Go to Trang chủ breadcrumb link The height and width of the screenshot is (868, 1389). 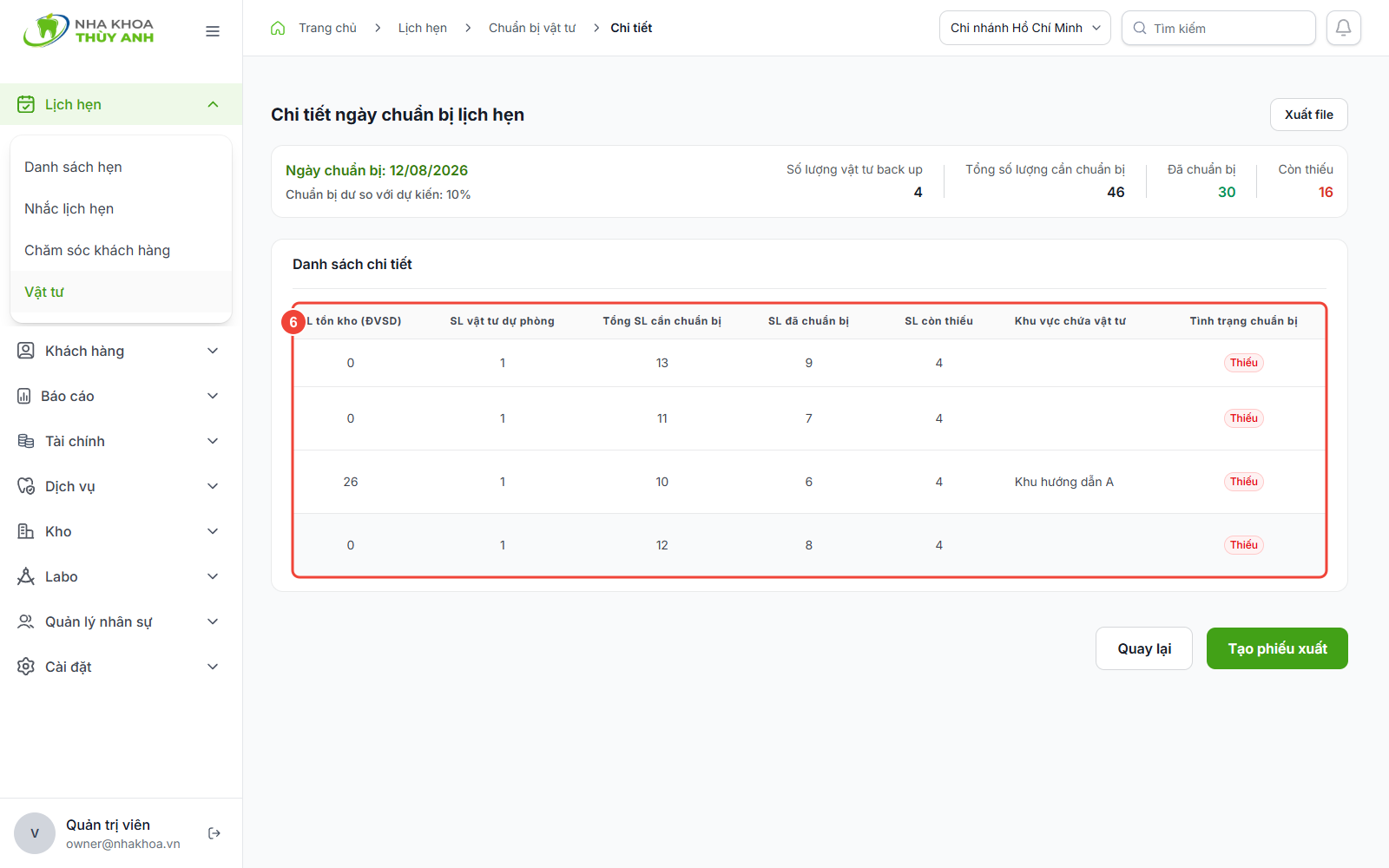coord(327,28)
